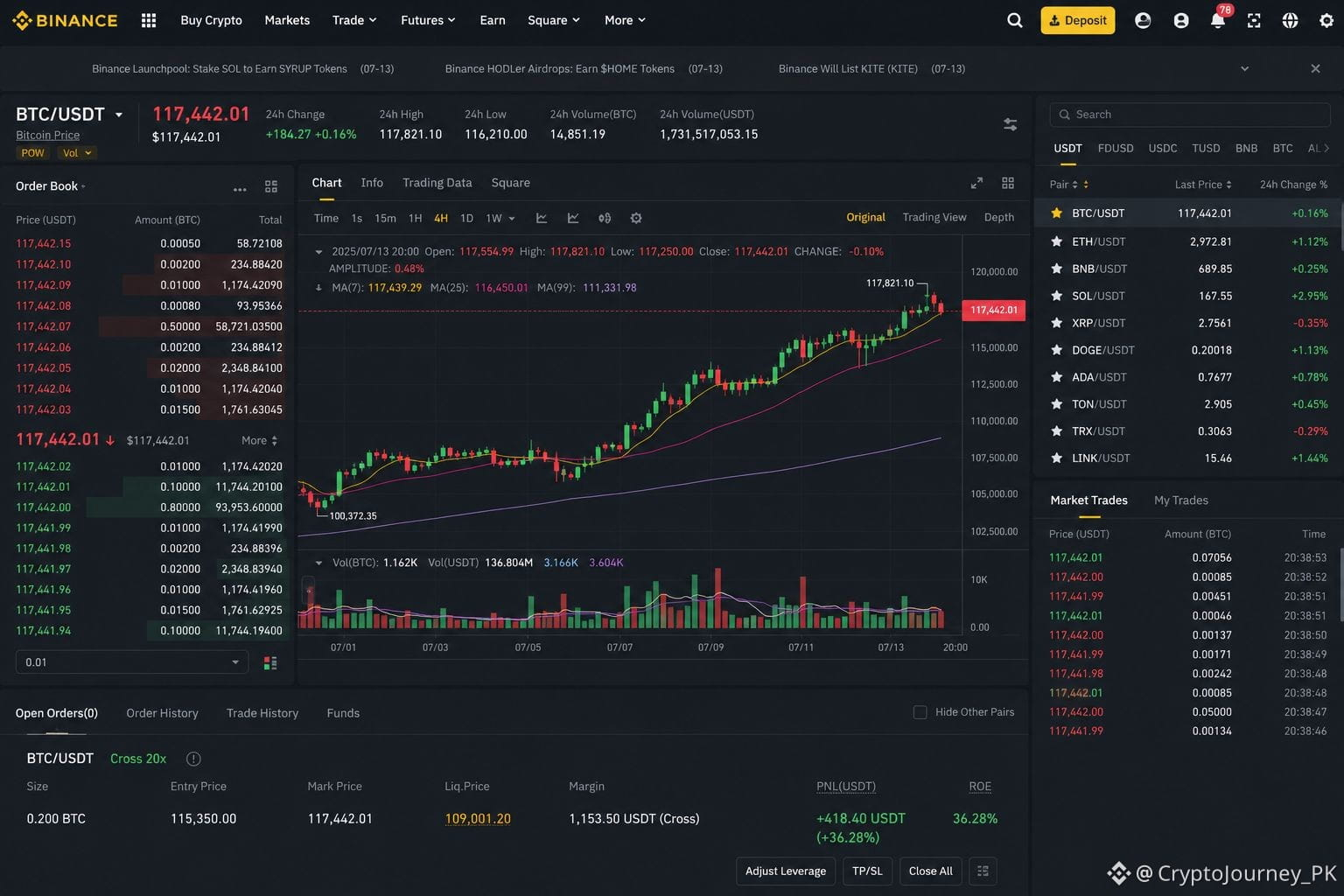Toggle favorite star for XRP/USDT

pyautogui.click(x=1057, y=323)
